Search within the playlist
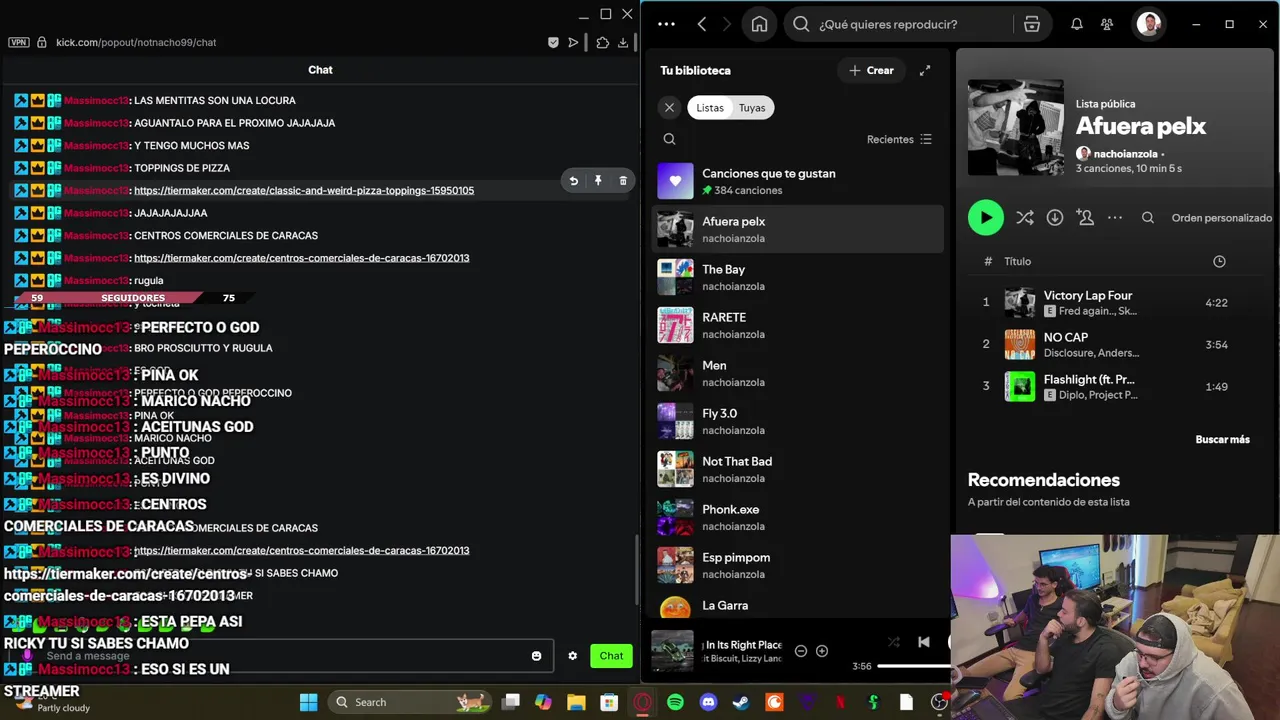The height and width of the screenshot is (720, 1280). click(x=1148, y=217)
